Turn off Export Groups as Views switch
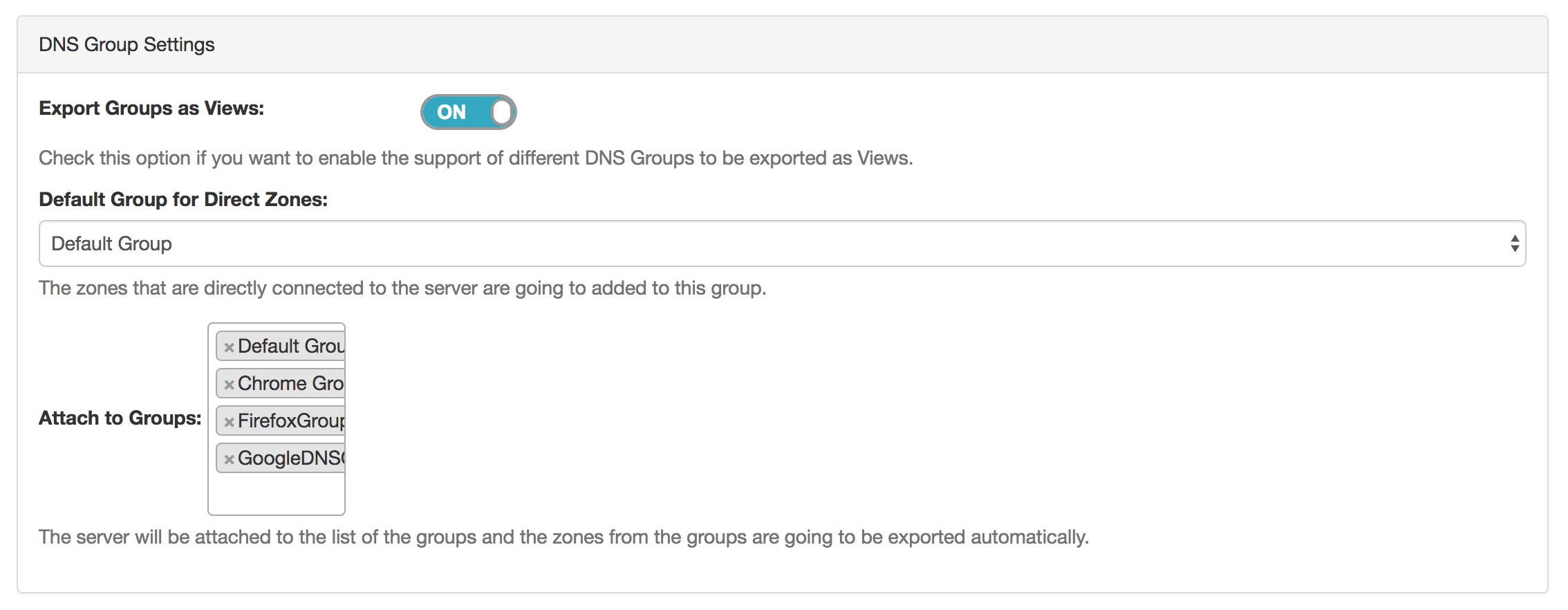Screen dimensions: 1568x610 click(468, 112)
